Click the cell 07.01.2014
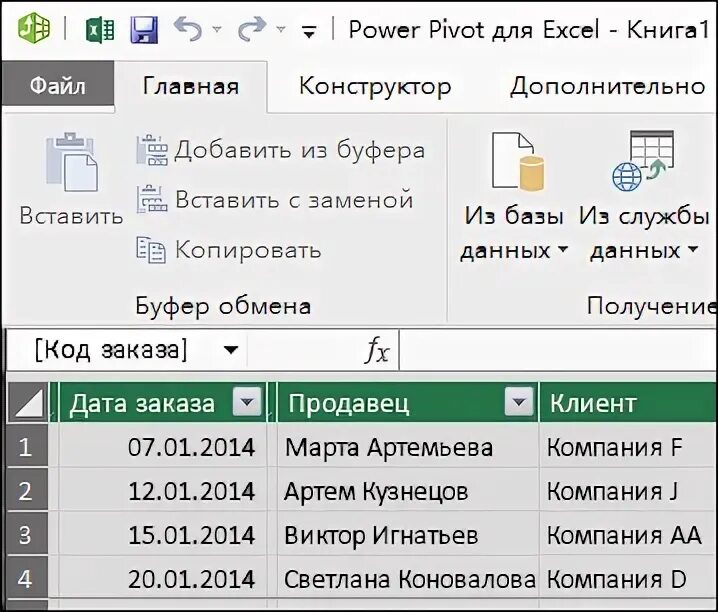The height and width of the screenshot is (612, 718). (x=163, y=446)
